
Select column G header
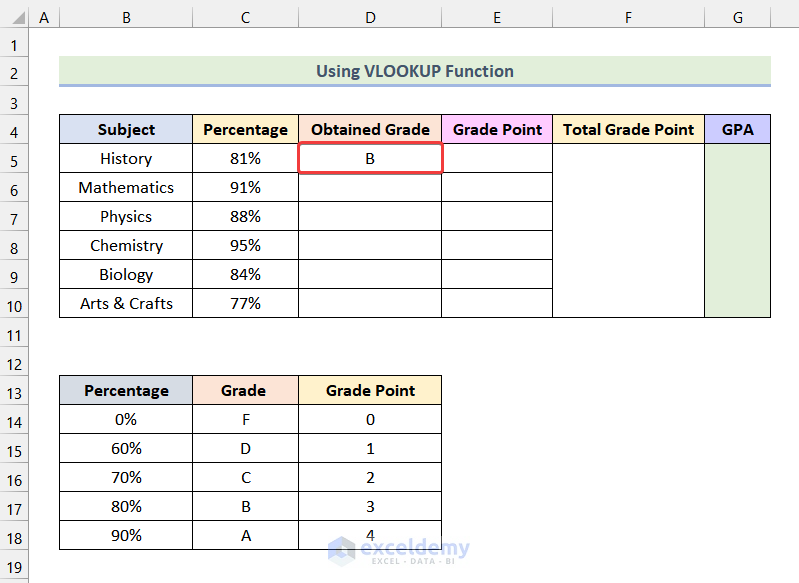point(737,18)
